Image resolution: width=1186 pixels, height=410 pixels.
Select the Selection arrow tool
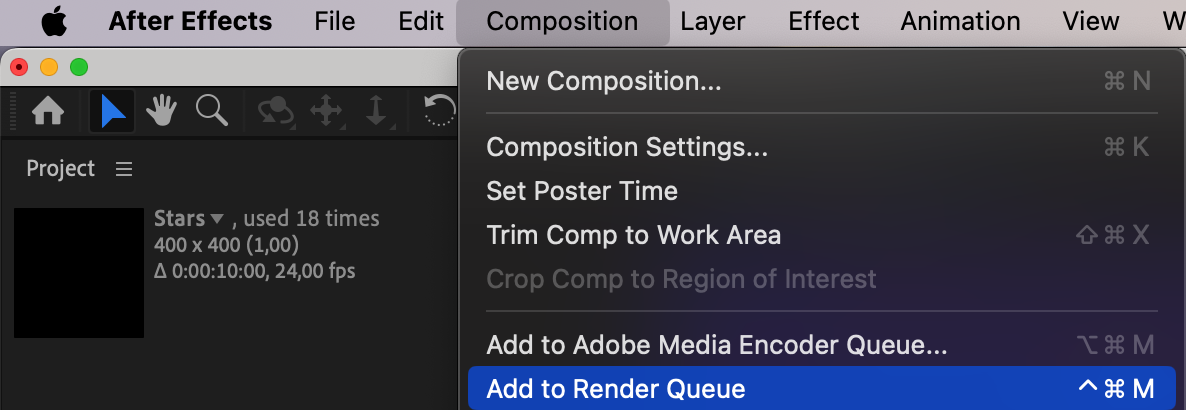(112, 112)
